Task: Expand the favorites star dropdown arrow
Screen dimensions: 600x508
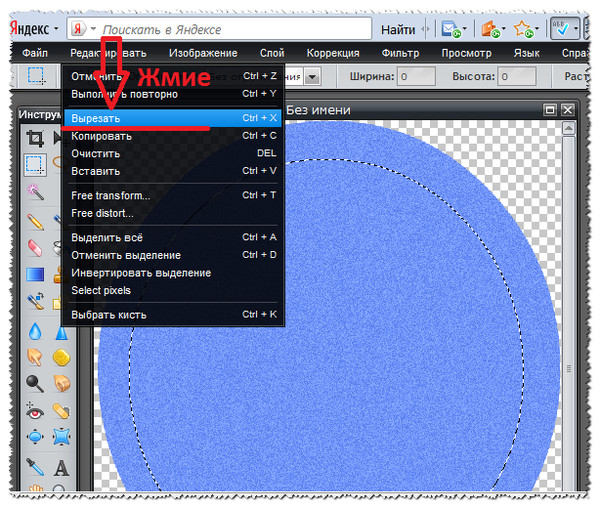Action: [537, 29]
